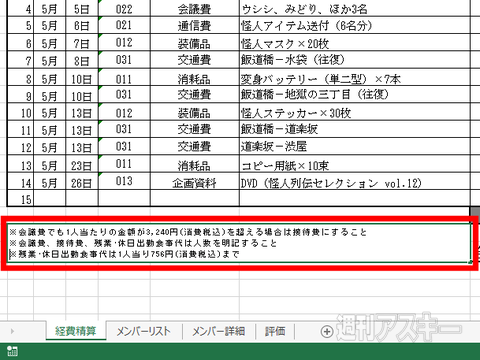The width and height of the screenshot is (480, 360).
Task: Select code cell 011 in row 13
Action: [x=124, y=164]
